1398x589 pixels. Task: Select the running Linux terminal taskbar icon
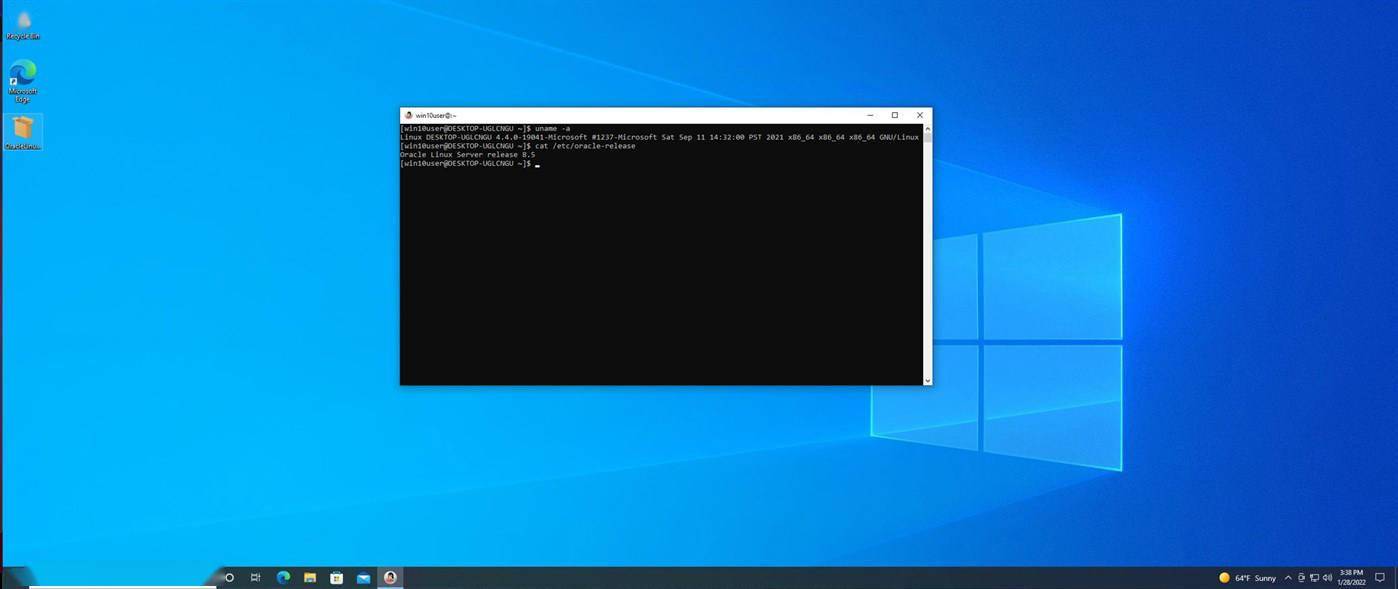tap(390, 577)
